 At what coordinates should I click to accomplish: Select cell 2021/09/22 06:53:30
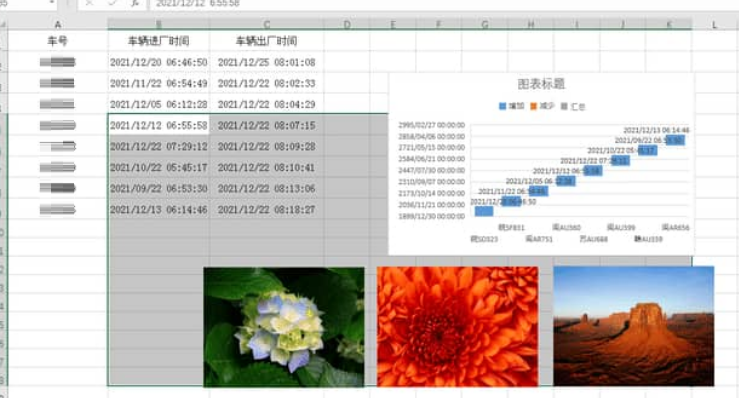[x=158, y=188]
